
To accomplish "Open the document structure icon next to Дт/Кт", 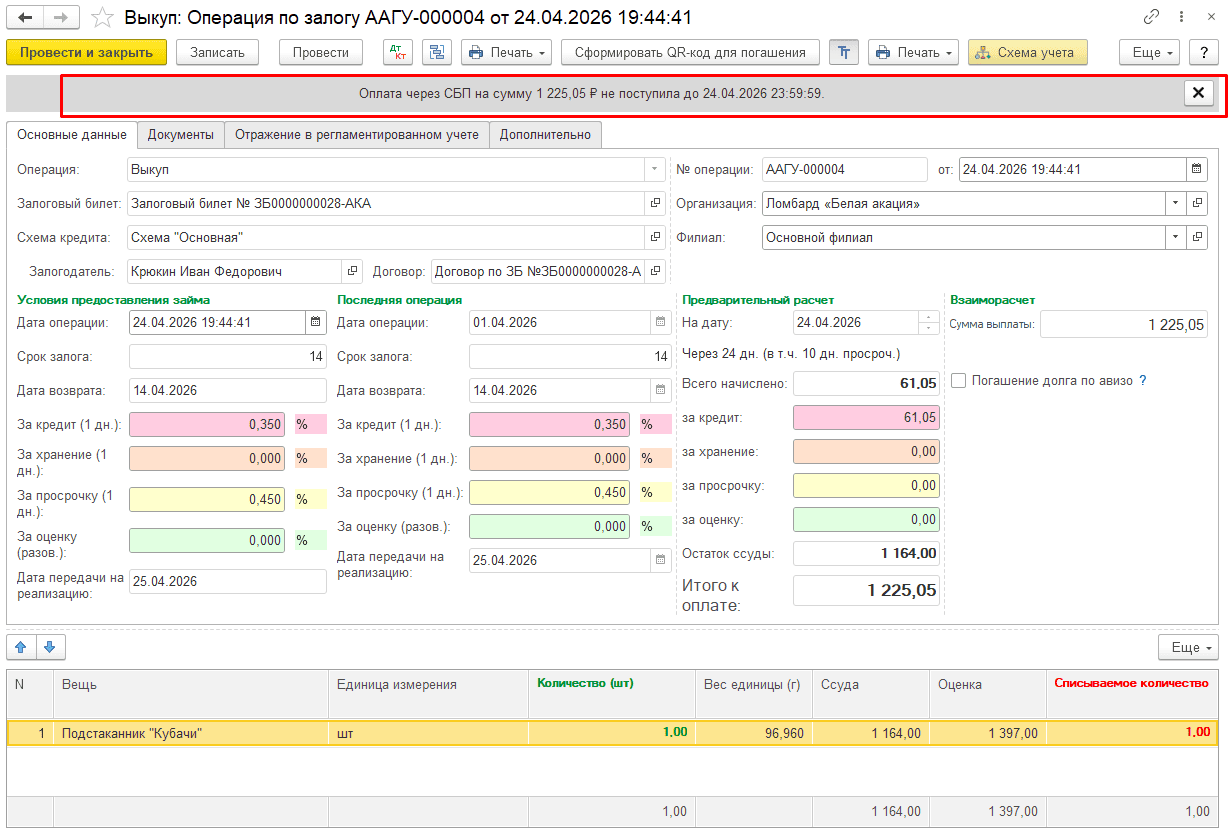I will click(436, 52).
